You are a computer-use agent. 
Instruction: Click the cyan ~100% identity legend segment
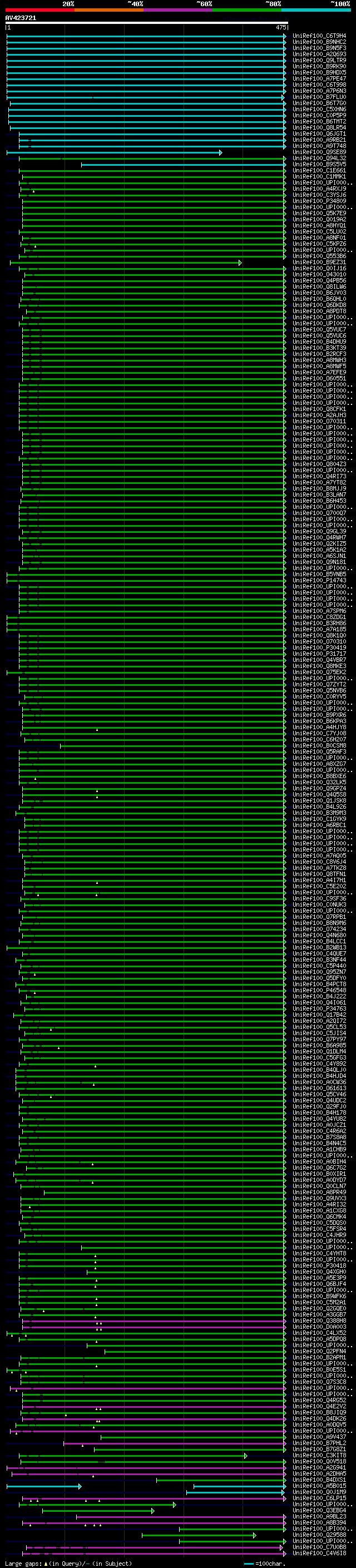pos(317,10)
